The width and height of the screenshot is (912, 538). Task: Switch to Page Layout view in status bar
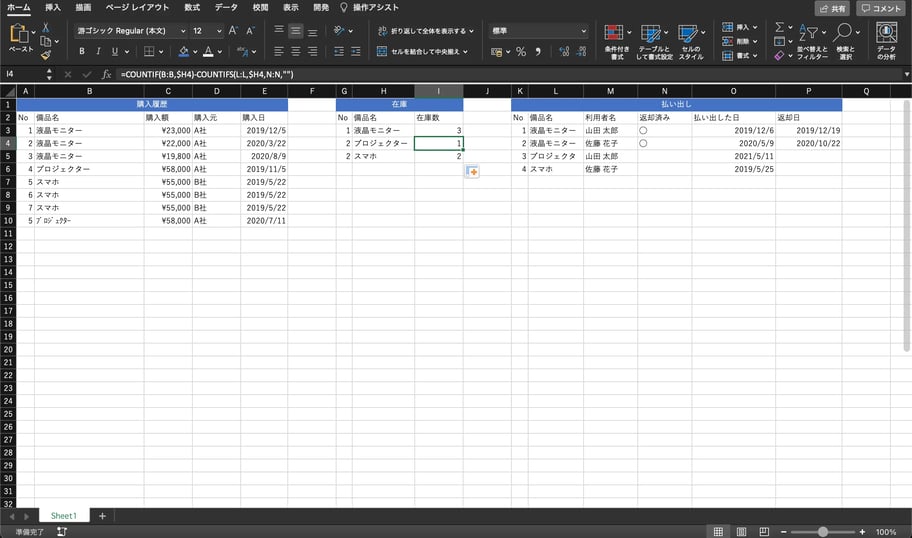[742, 532]
